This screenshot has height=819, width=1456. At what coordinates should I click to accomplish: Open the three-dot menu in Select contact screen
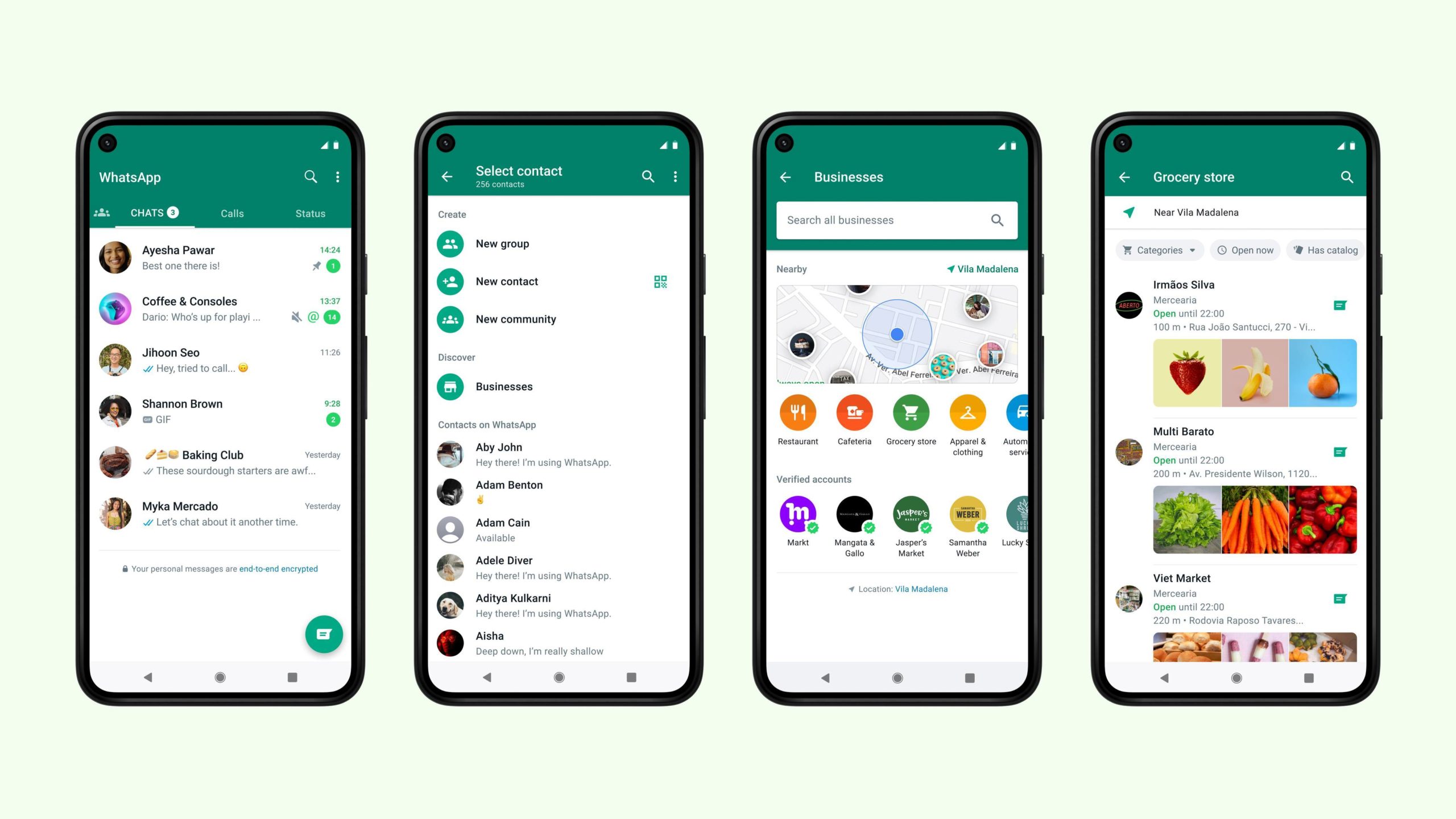(676, 177)
